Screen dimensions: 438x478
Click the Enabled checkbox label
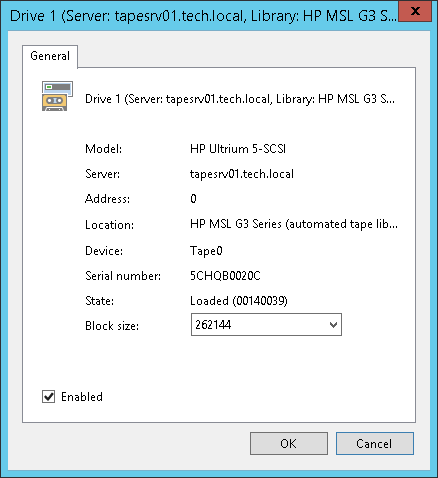pos(82,397)
